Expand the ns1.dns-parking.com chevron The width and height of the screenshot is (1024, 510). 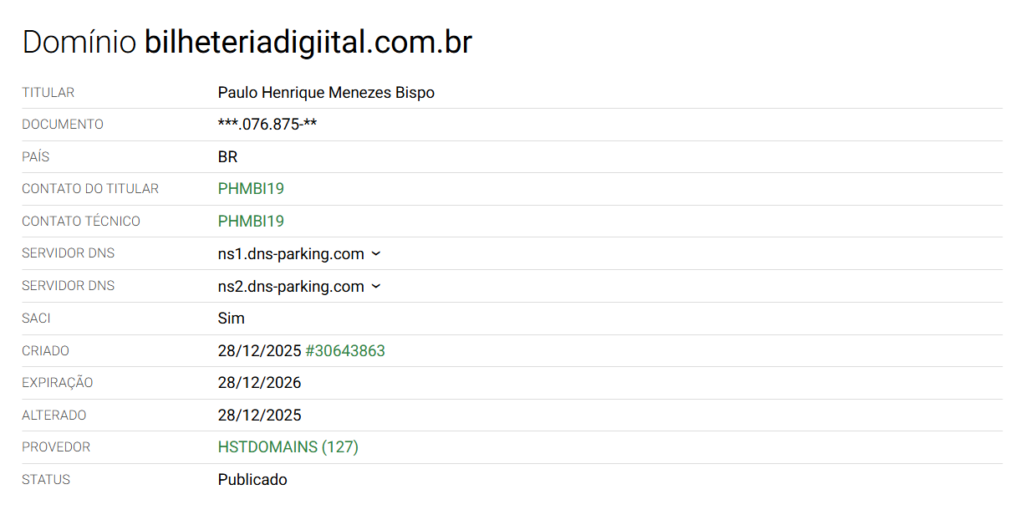(376, 254)
